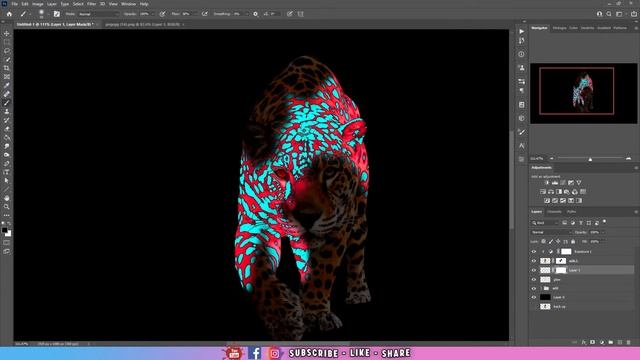Select the Lasso tool
The height and width of the screenshot is (360, 640).
coord(7,51)
